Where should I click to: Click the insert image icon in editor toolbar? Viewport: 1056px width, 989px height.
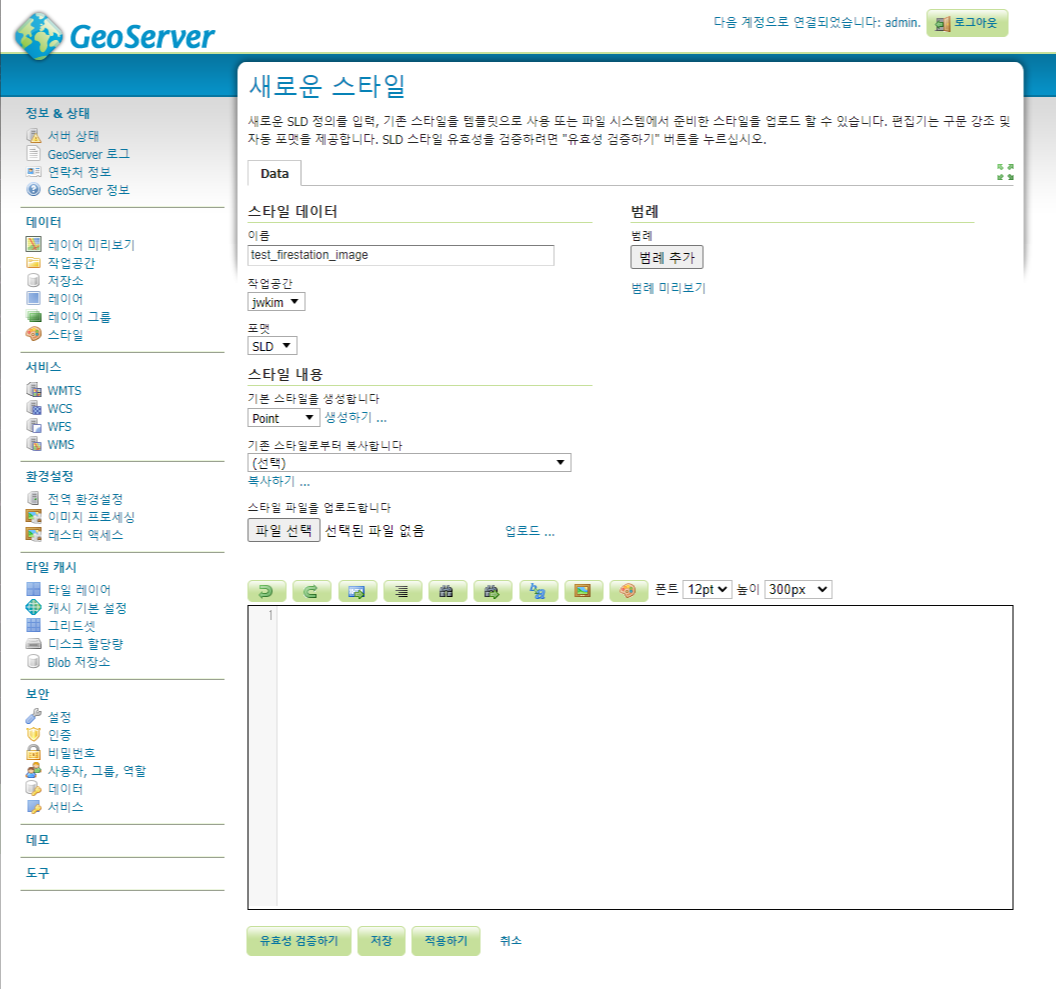(x=583, y=590)
